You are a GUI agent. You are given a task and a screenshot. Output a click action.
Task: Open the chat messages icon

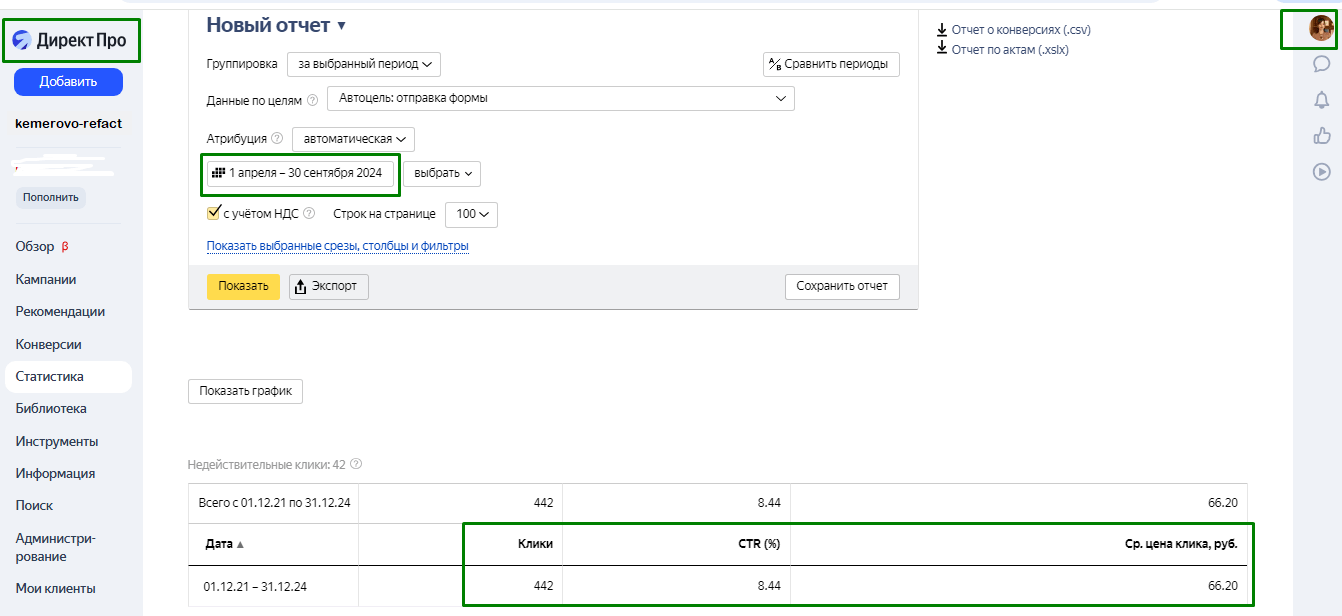click(1321, 64)
